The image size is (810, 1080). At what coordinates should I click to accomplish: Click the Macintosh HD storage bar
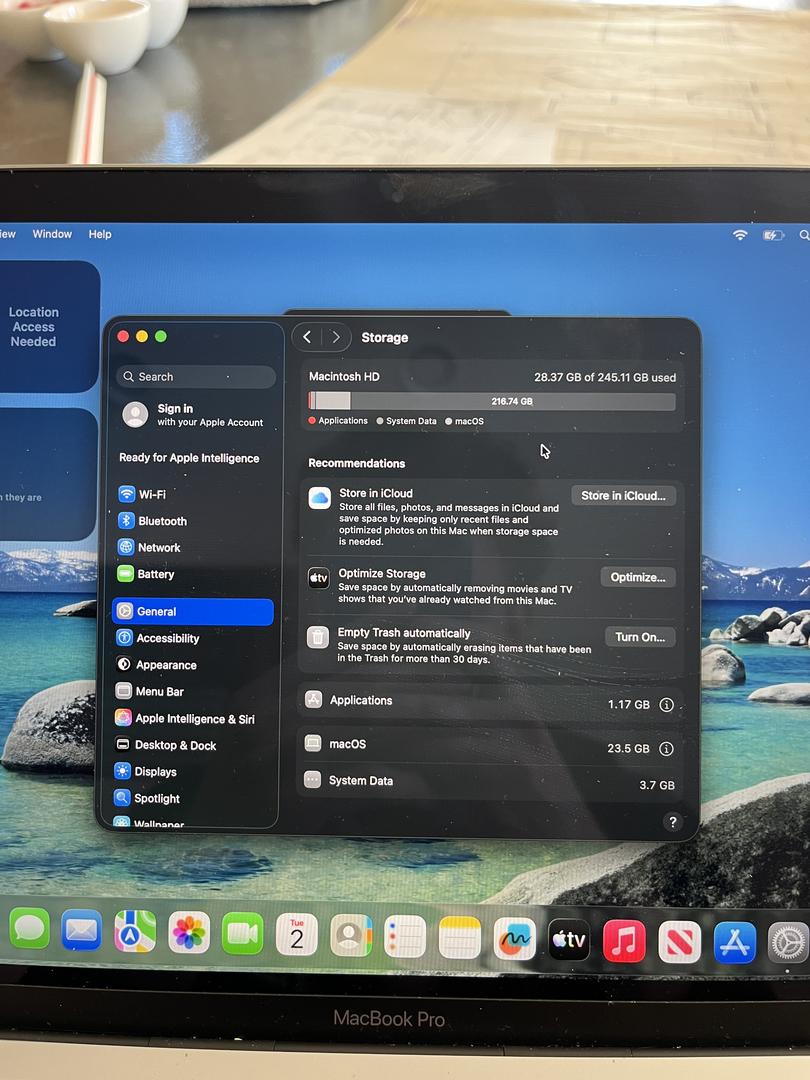click(x=492, y=402)
